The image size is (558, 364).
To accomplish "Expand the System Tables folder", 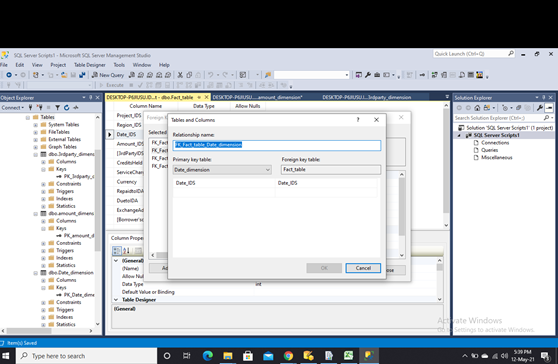I will tap(35, 125).
